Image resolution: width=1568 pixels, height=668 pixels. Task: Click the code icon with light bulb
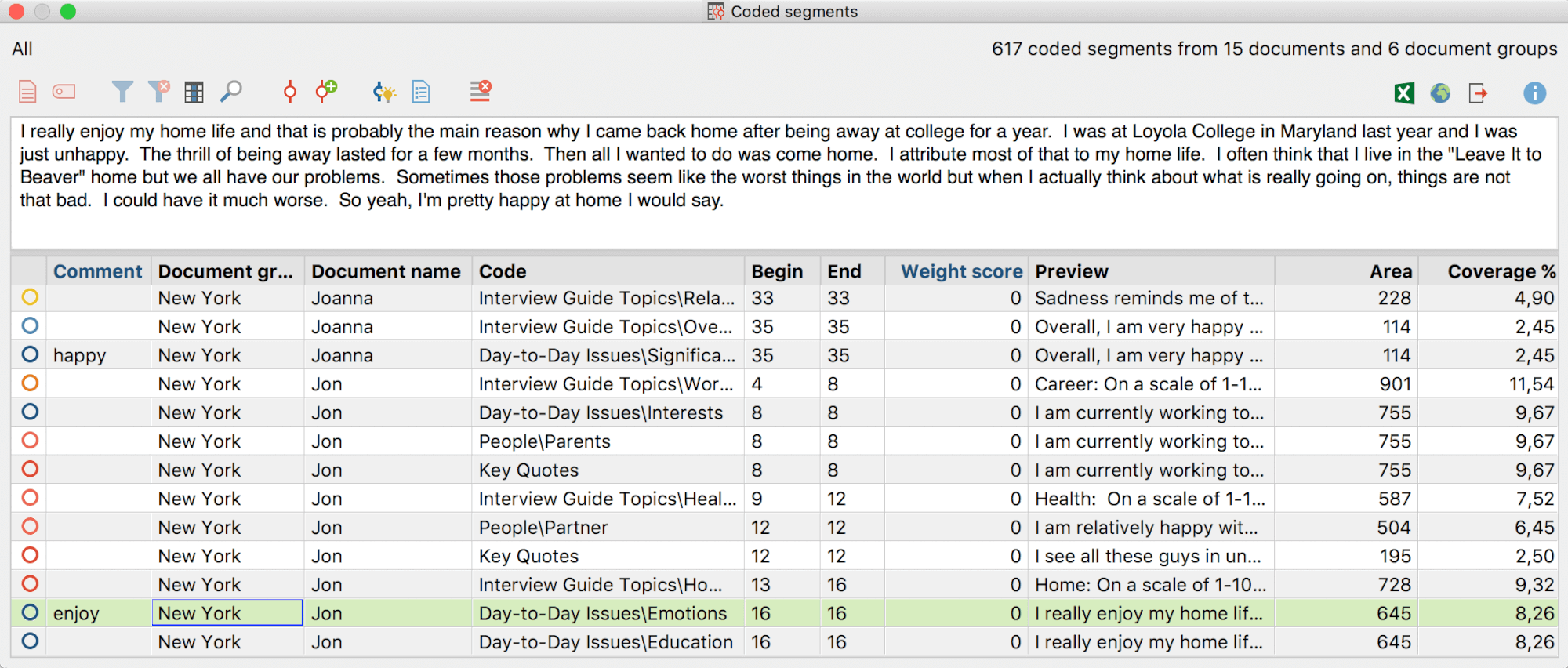pyautogui.click(x=384, y=93)
